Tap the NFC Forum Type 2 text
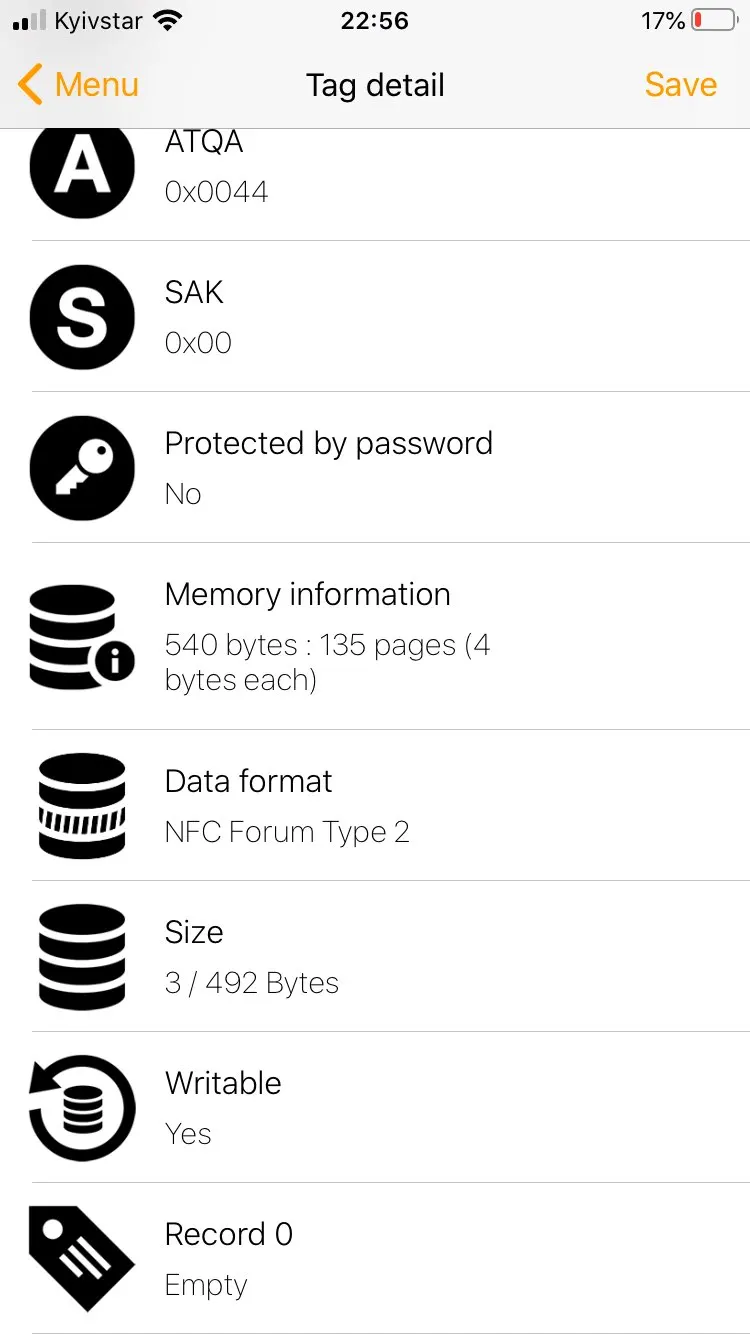750x1334 pixels. tap(287, 832)
